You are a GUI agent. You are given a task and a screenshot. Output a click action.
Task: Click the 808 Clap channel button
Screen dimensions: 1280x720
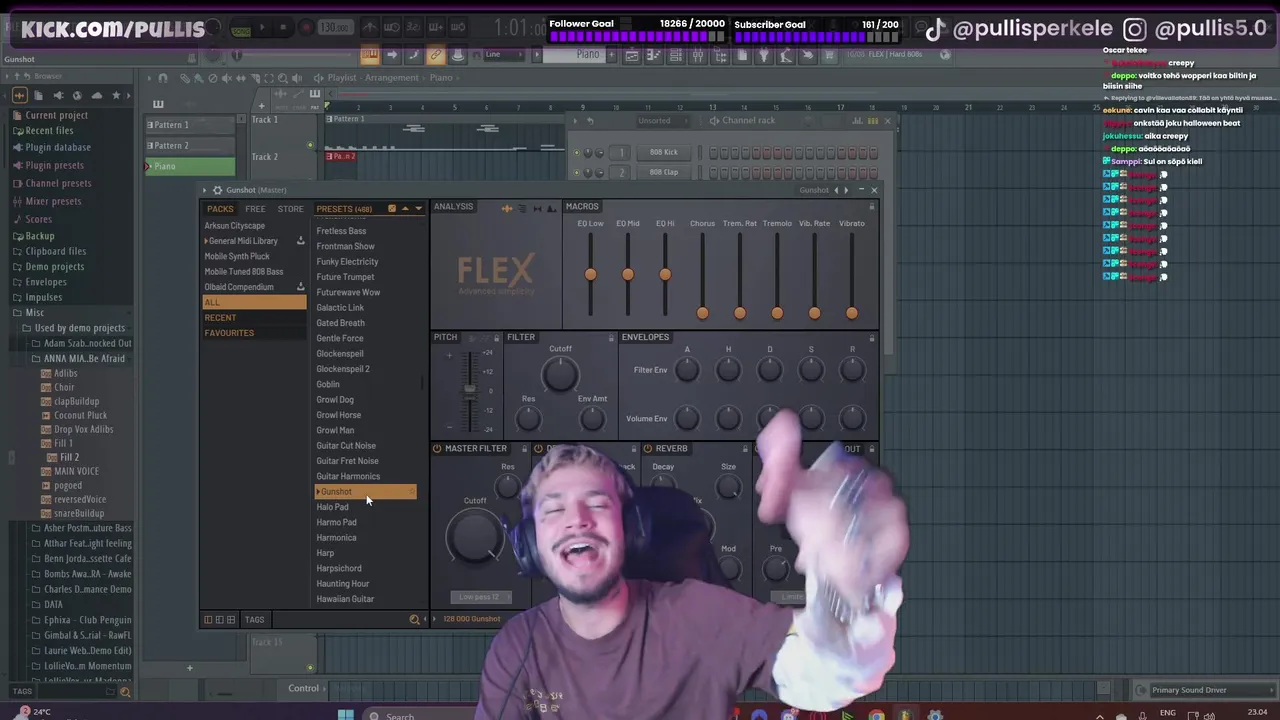[x=663, y=172]
